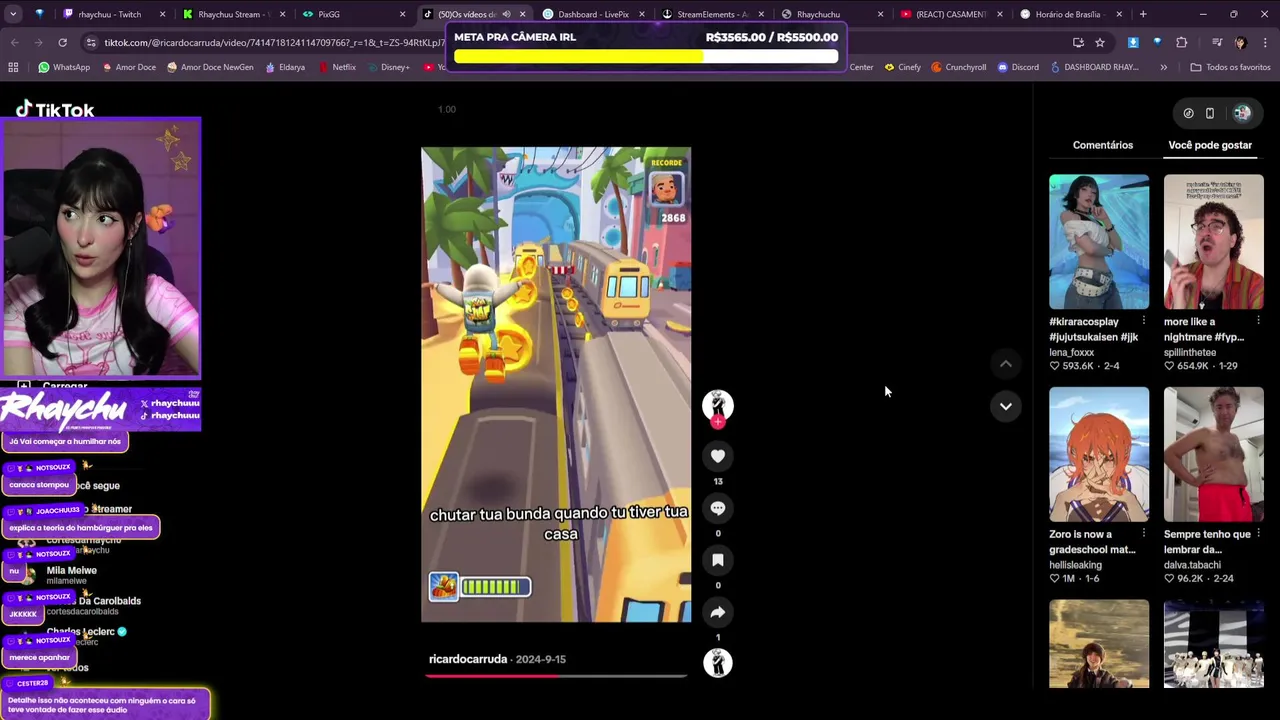Switch to the Comentários tab
The height and width of the screenshot is (720, 1280).
click(1103, 145)
